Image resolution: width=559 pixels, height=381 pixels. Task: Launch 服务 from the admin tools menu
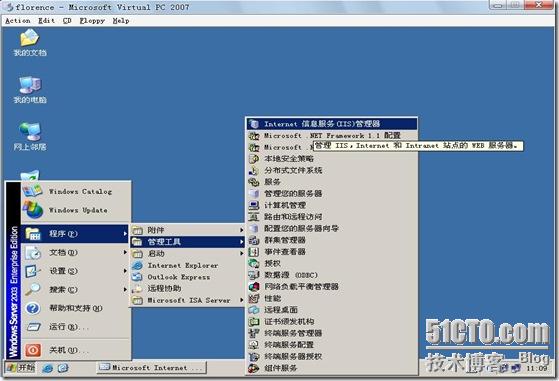[x=332, y=182]
